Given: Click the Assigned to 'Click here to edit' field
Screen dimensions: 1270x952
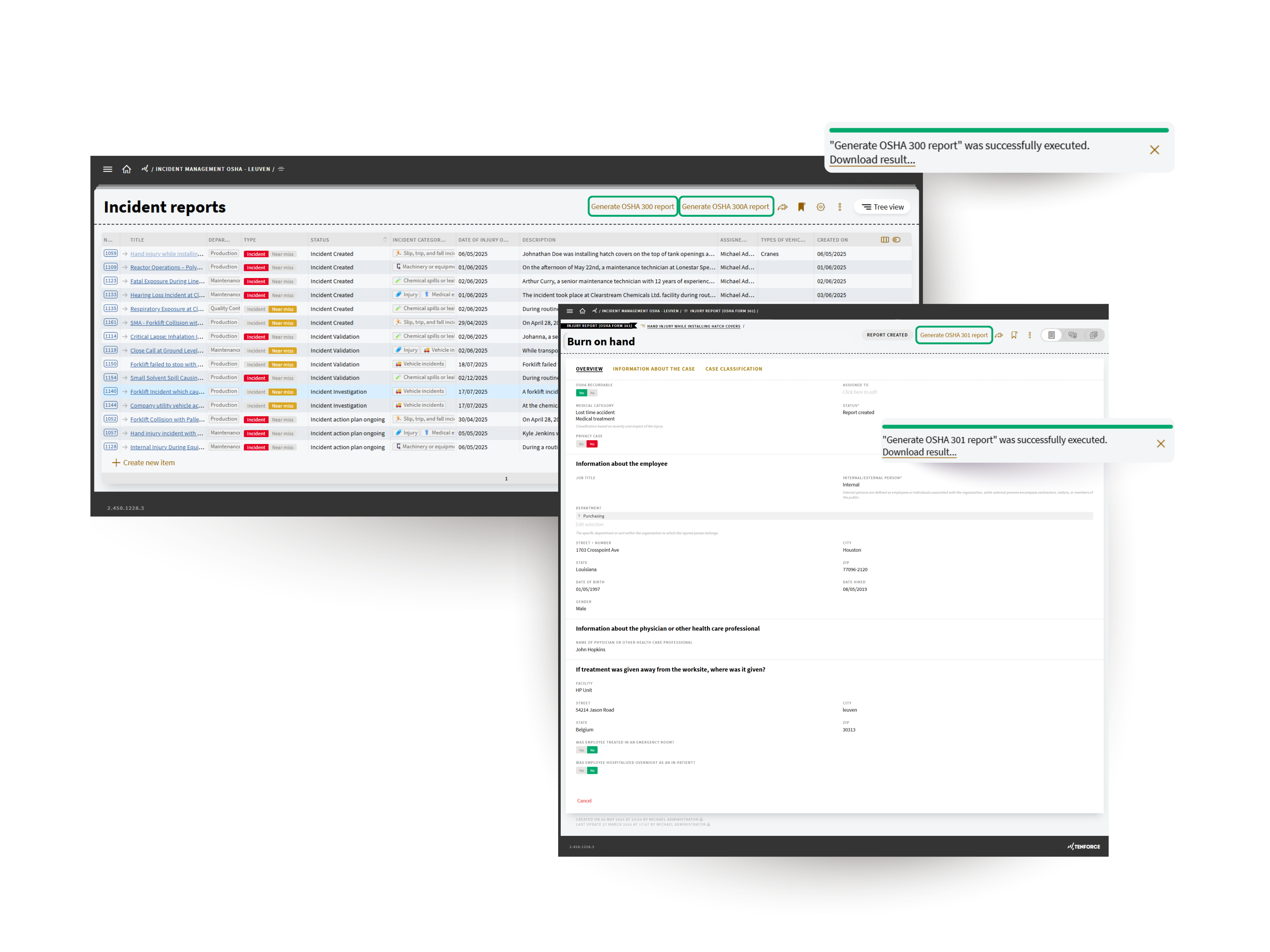Looking at the screenshot, I should (859, 393).
